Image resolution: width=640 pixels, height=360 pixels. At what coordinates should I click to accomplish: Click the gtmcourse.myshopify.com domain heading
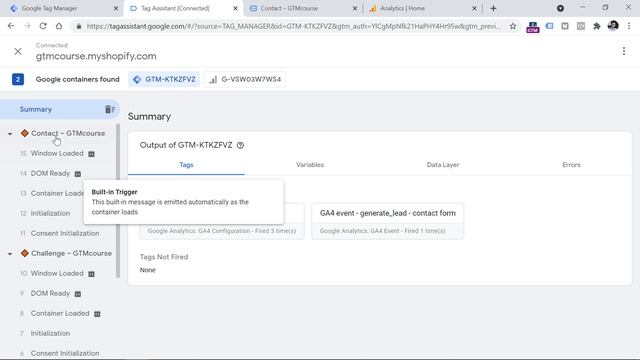[96, 56]
